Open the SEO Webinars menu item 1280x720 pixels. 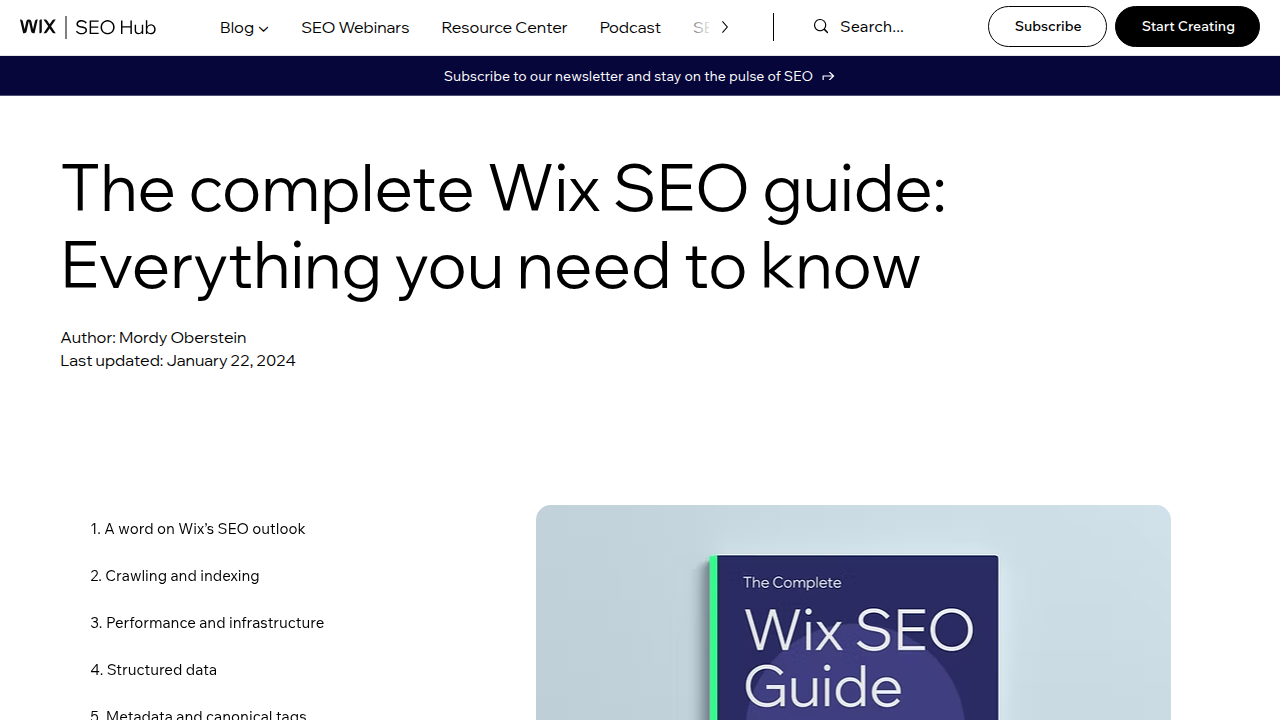click(355, 28)
